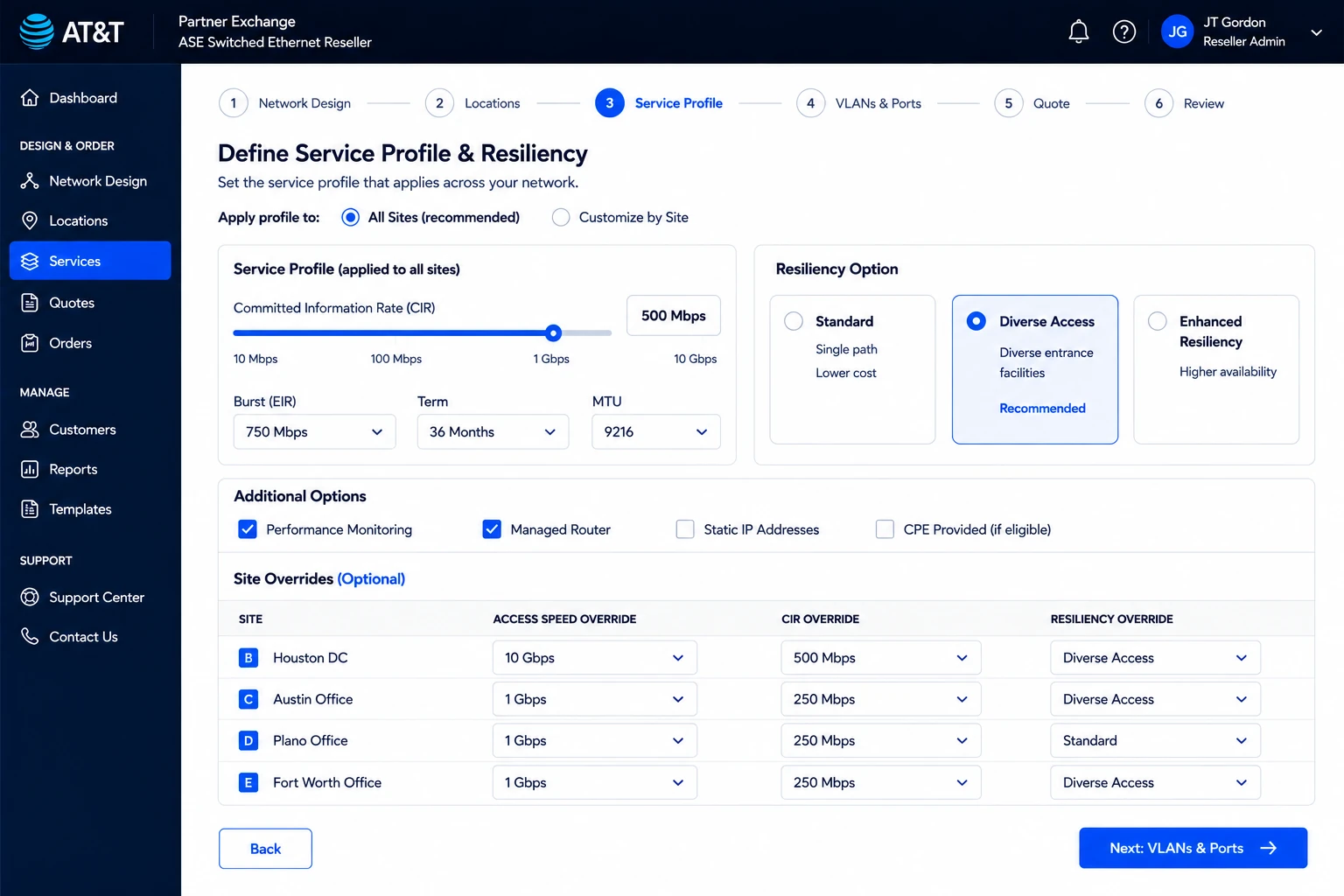Click the Austin Office site badge C

pos(248,699)
